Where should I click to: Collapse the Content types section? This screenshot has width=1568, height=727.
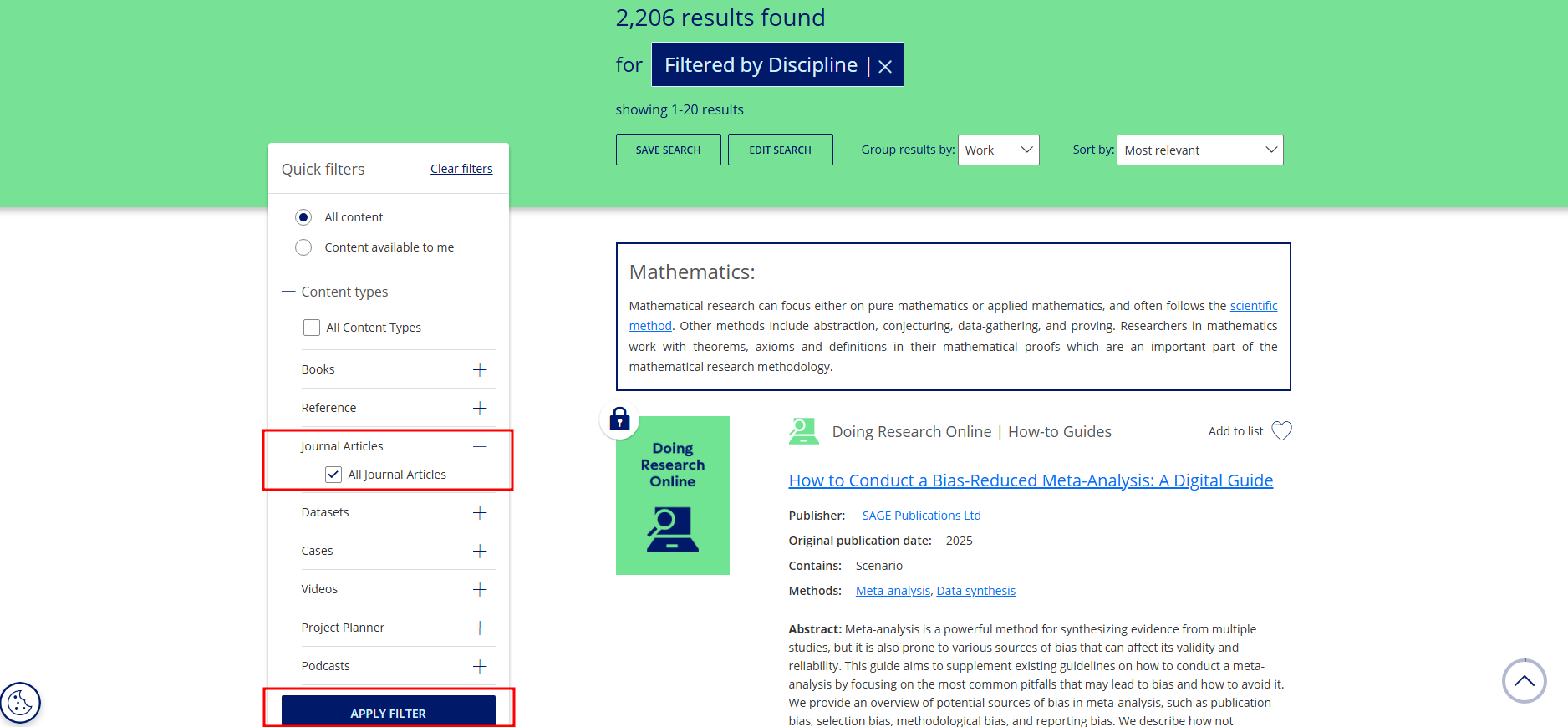click(x=288, y=292)
